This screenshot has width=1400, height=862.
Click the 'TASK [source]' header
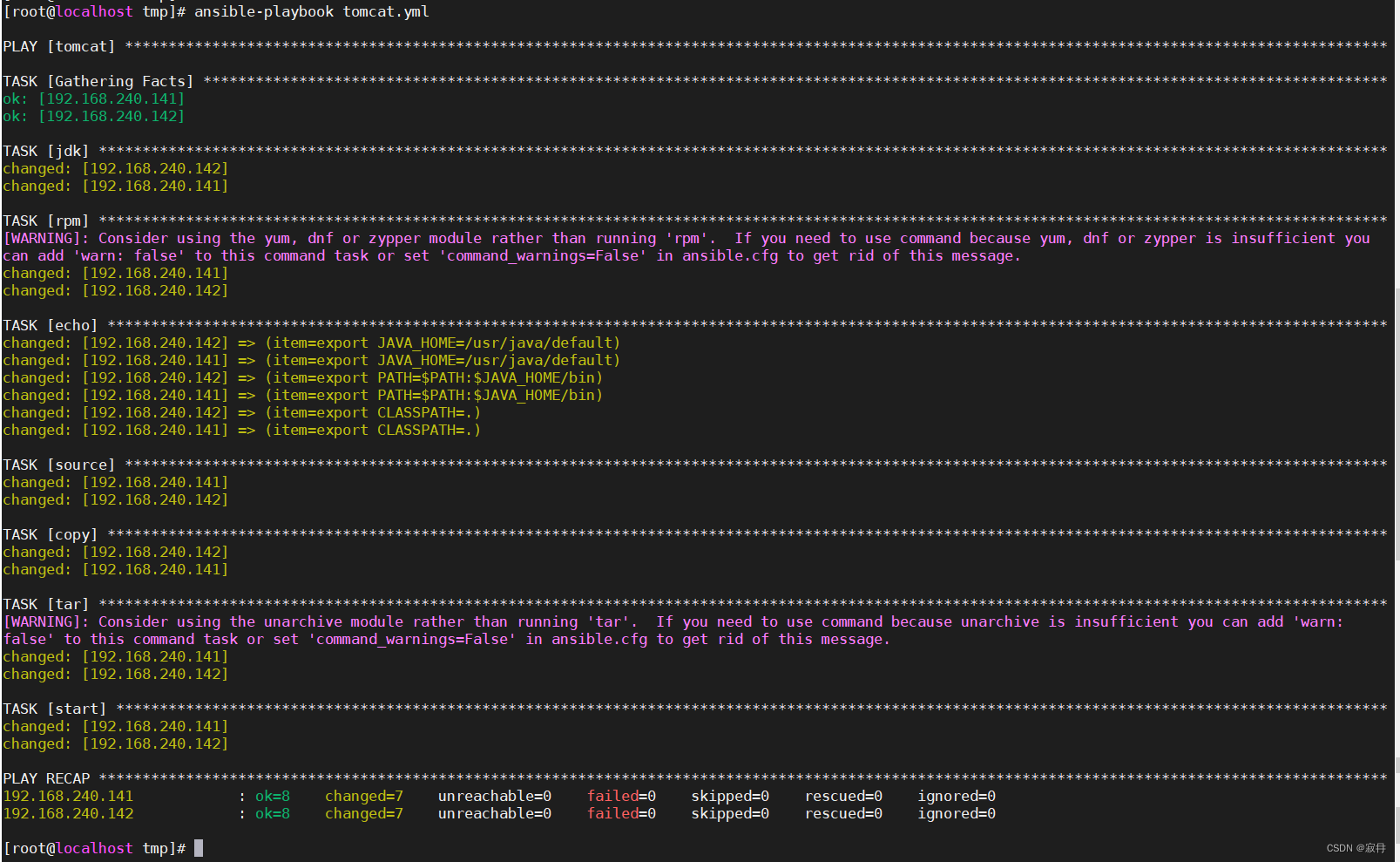click(59, 465)
